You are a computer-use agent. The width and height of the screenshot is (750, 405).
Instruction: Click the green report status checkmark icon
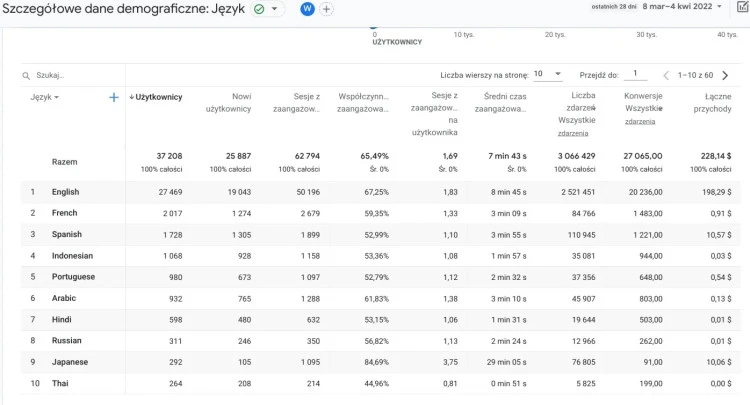(259, 9)
